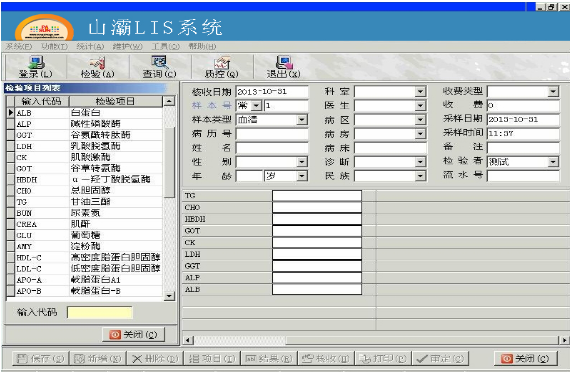
Task: Click the sample number field containing 1
Action: click(x=286, y=105)
